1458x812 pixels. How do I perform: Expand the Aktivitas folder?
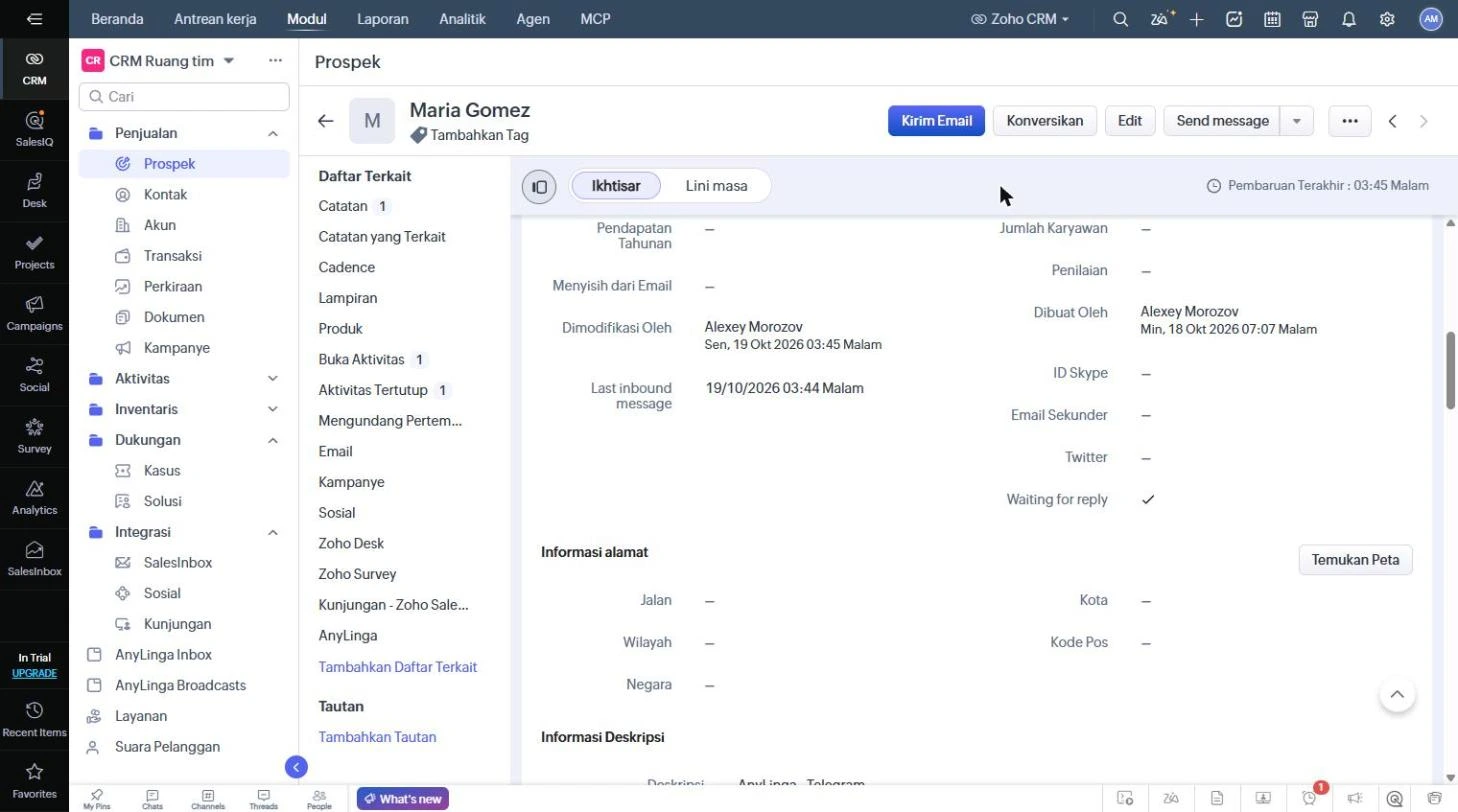tap(273, 379)
